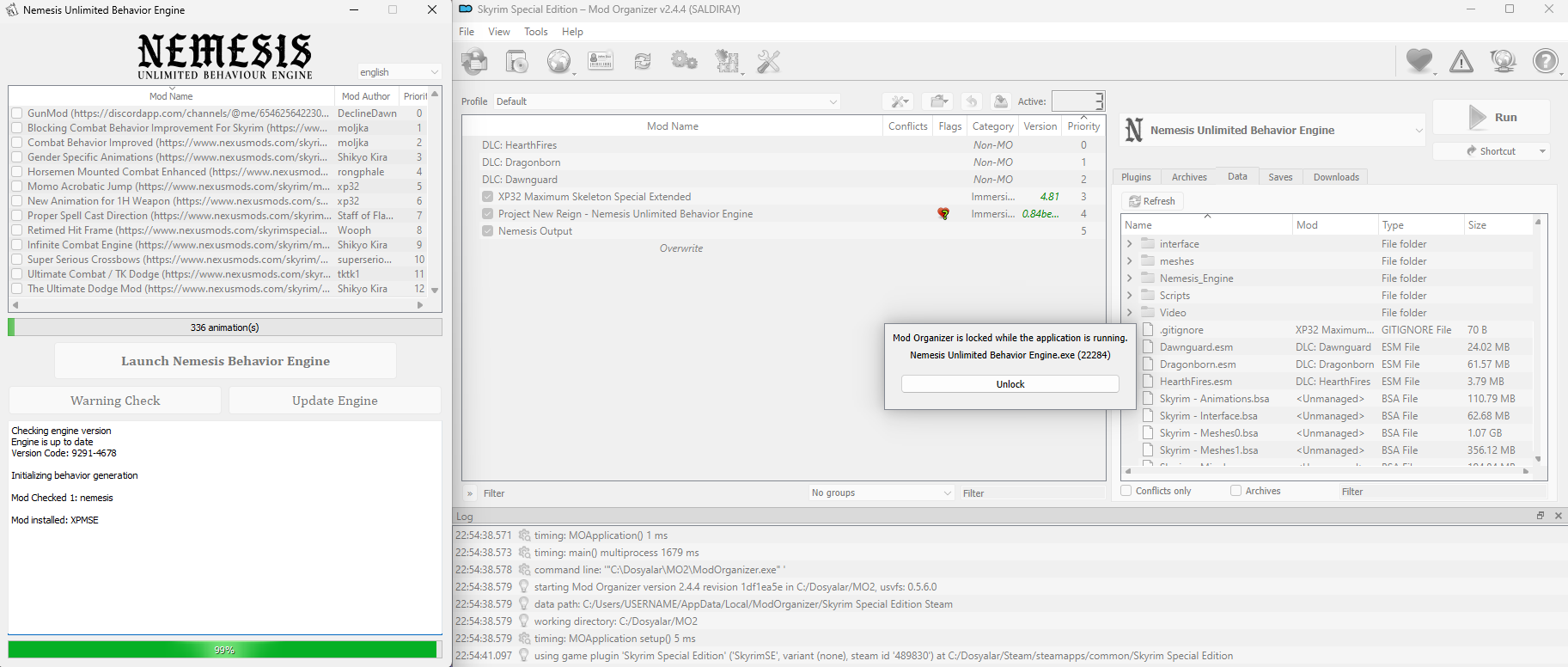Click the open folder icon beside profile
Viewport: 1568px width, 667px height.
pyautogui.click(x=938, y=101)
